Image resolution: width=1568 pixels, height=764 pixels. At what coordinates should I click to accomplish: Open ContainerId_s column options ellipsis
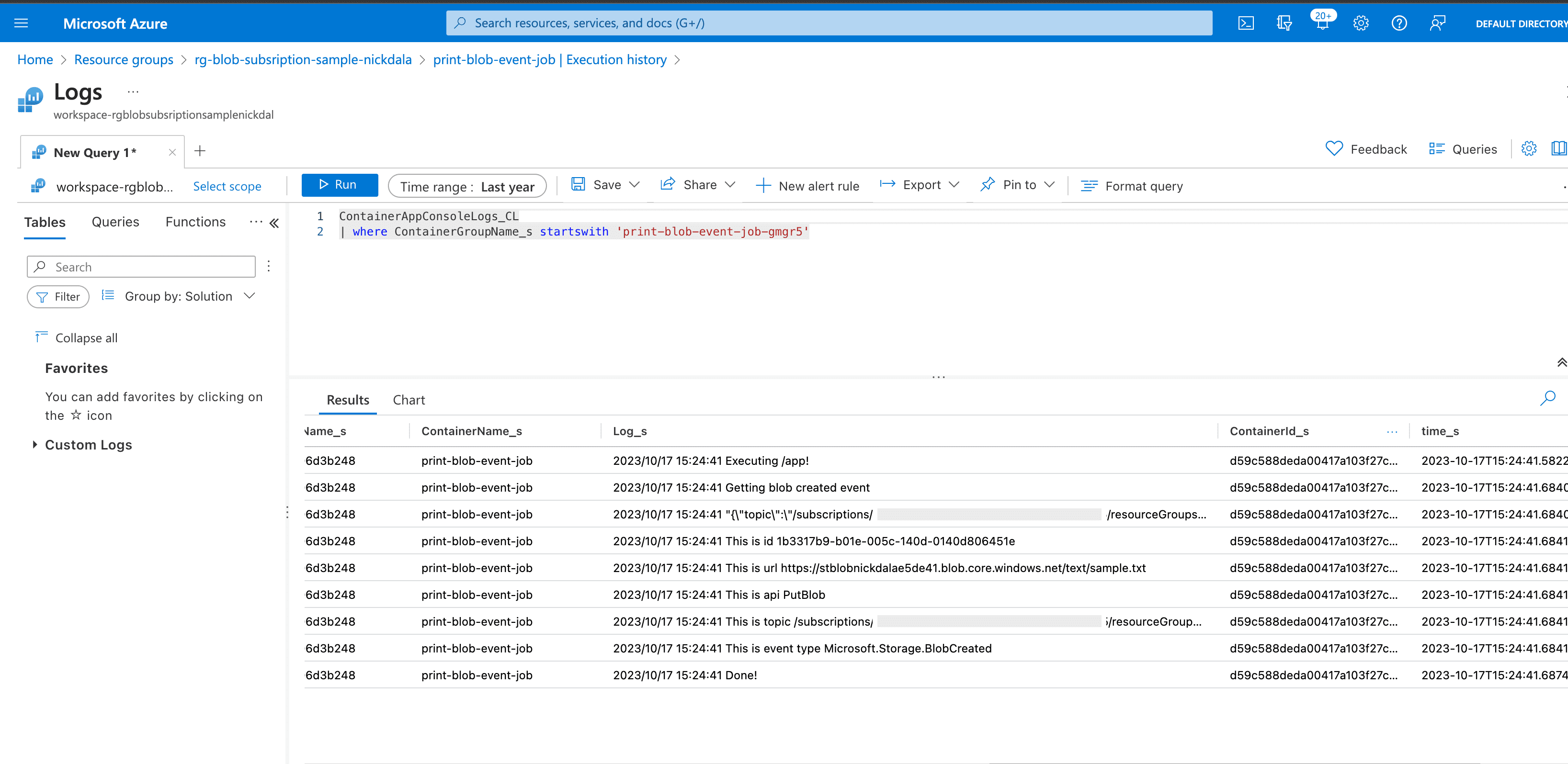click(1391, 431)
